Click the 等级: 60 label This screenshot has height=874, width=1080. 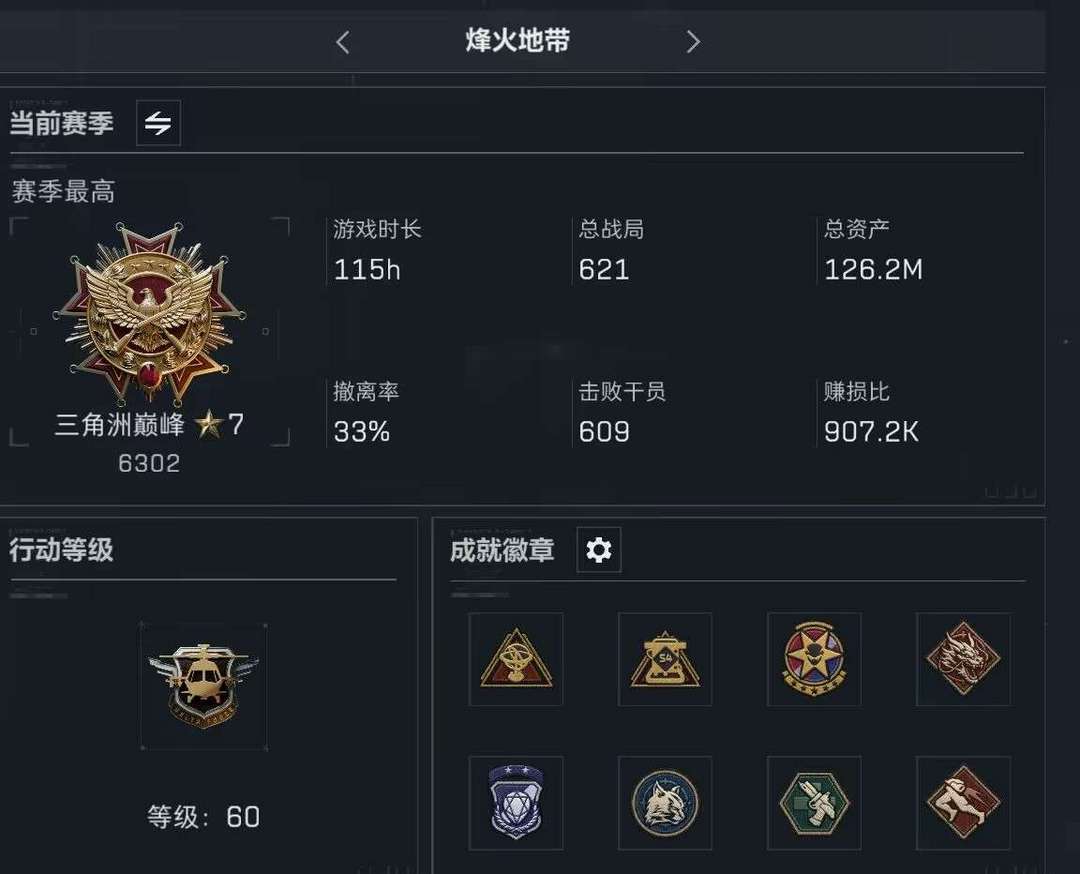[x=203, y=817]
